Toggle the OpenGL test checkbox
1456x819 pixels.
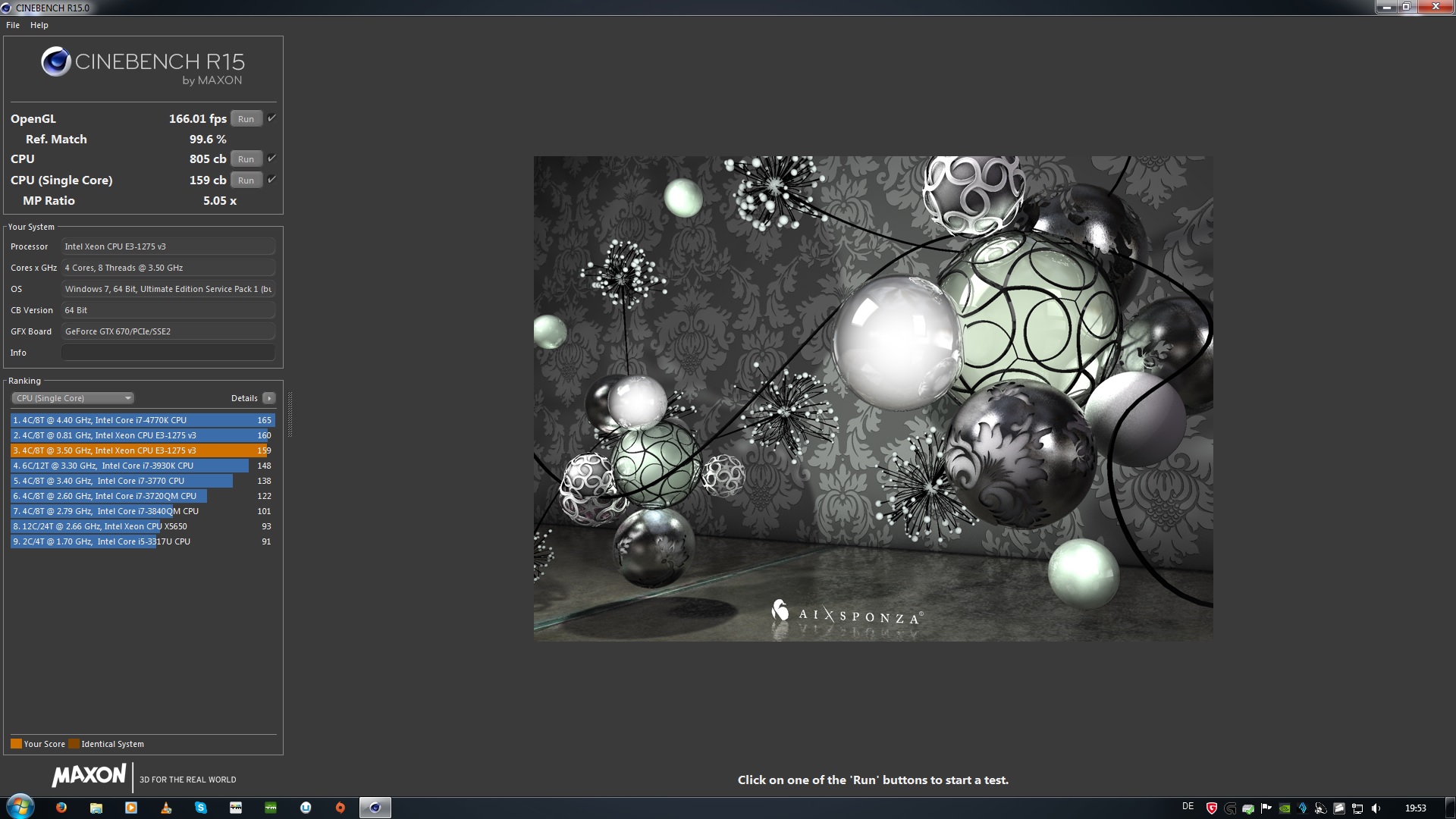click(271, 118)
